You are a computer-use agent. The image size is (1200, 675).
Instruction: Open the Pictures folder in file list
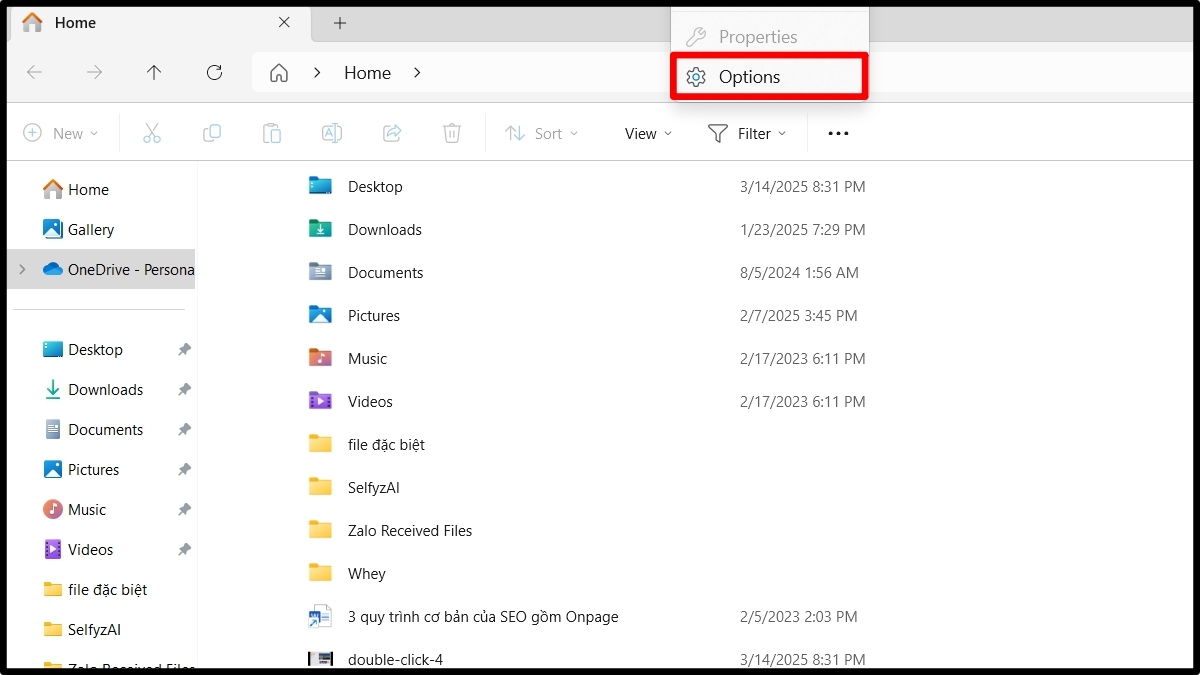(x=374, y=315)
